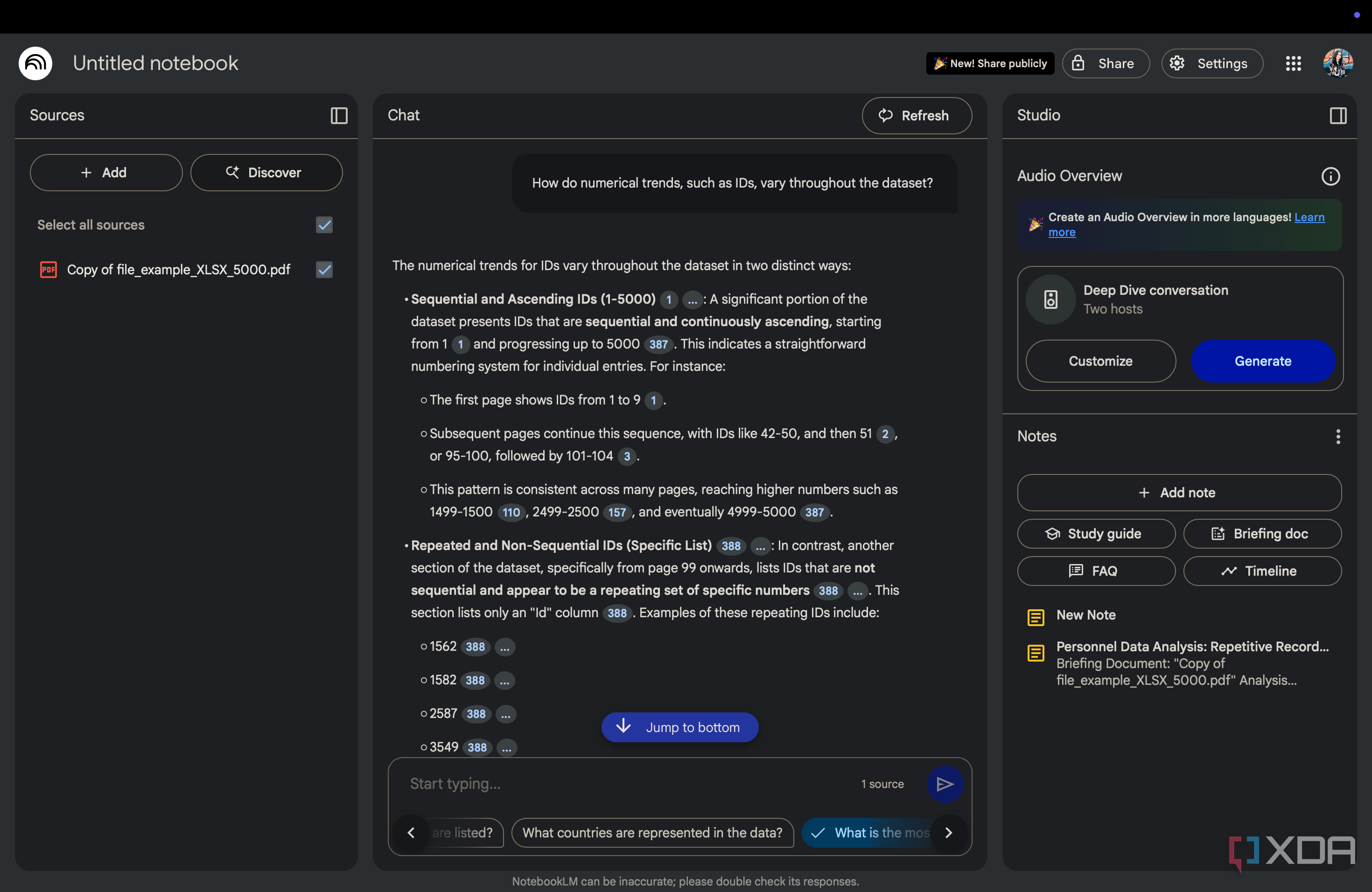Open the New Note entry
Screen dimensions: 1372x892
[1086, 615]
